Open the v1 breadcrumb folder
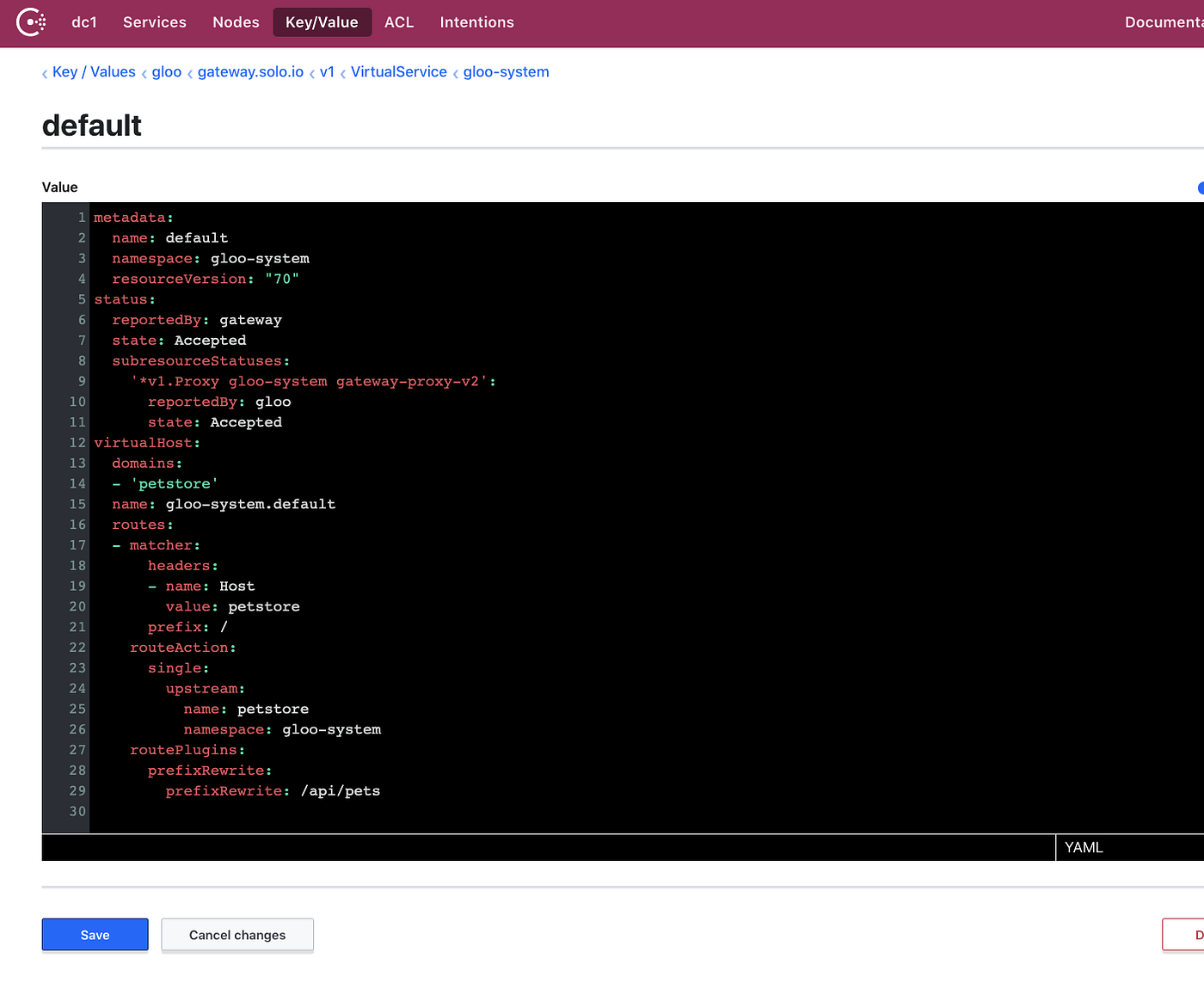The image size is (1204, 983). tap(328, 71)
